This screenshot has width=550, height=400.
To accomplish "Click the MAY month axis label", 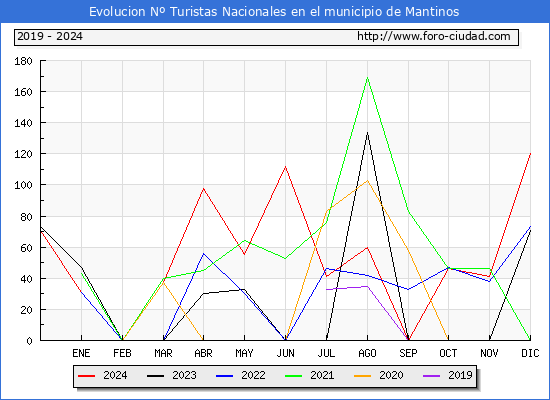I will [244, 353].
